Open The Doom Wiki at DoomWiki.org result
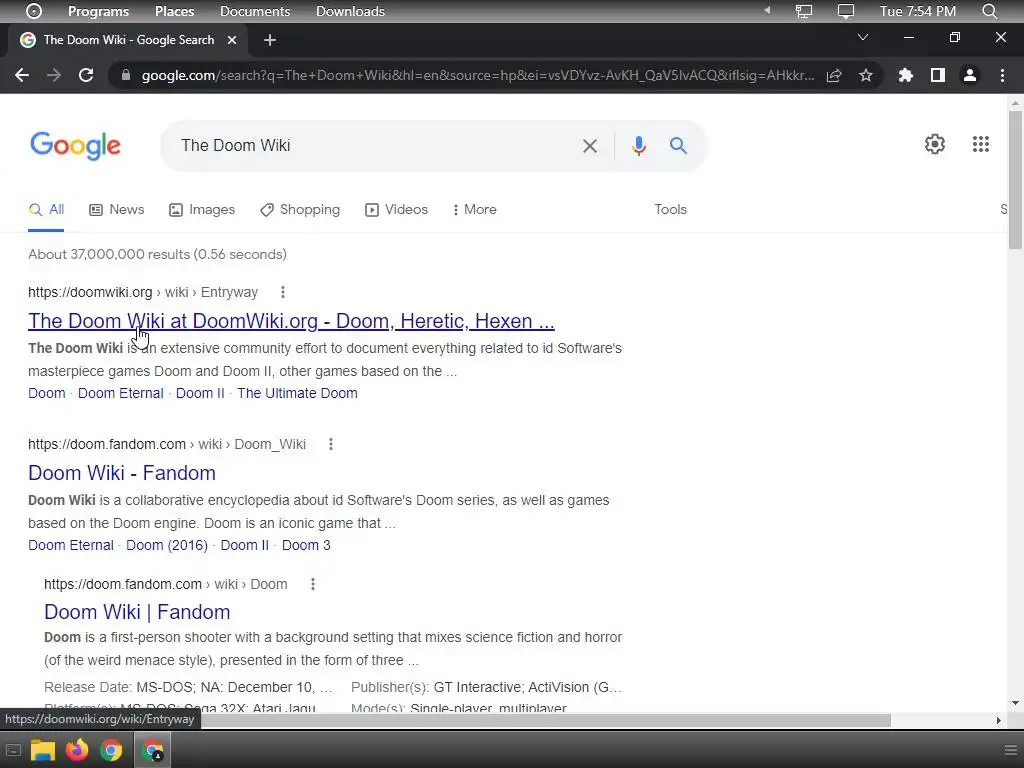Screen dimensions: 1024x768 [291, 321]
